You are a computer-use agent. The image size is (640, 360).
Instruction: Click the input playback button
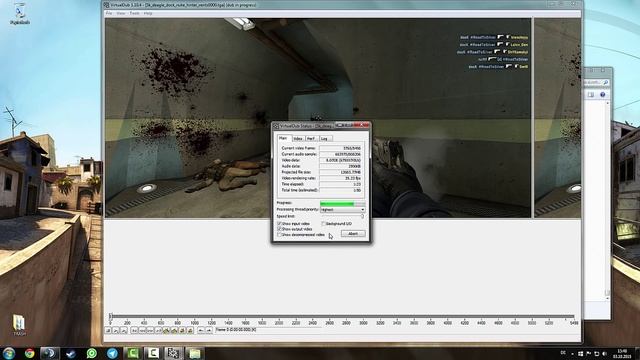[116, 330]
